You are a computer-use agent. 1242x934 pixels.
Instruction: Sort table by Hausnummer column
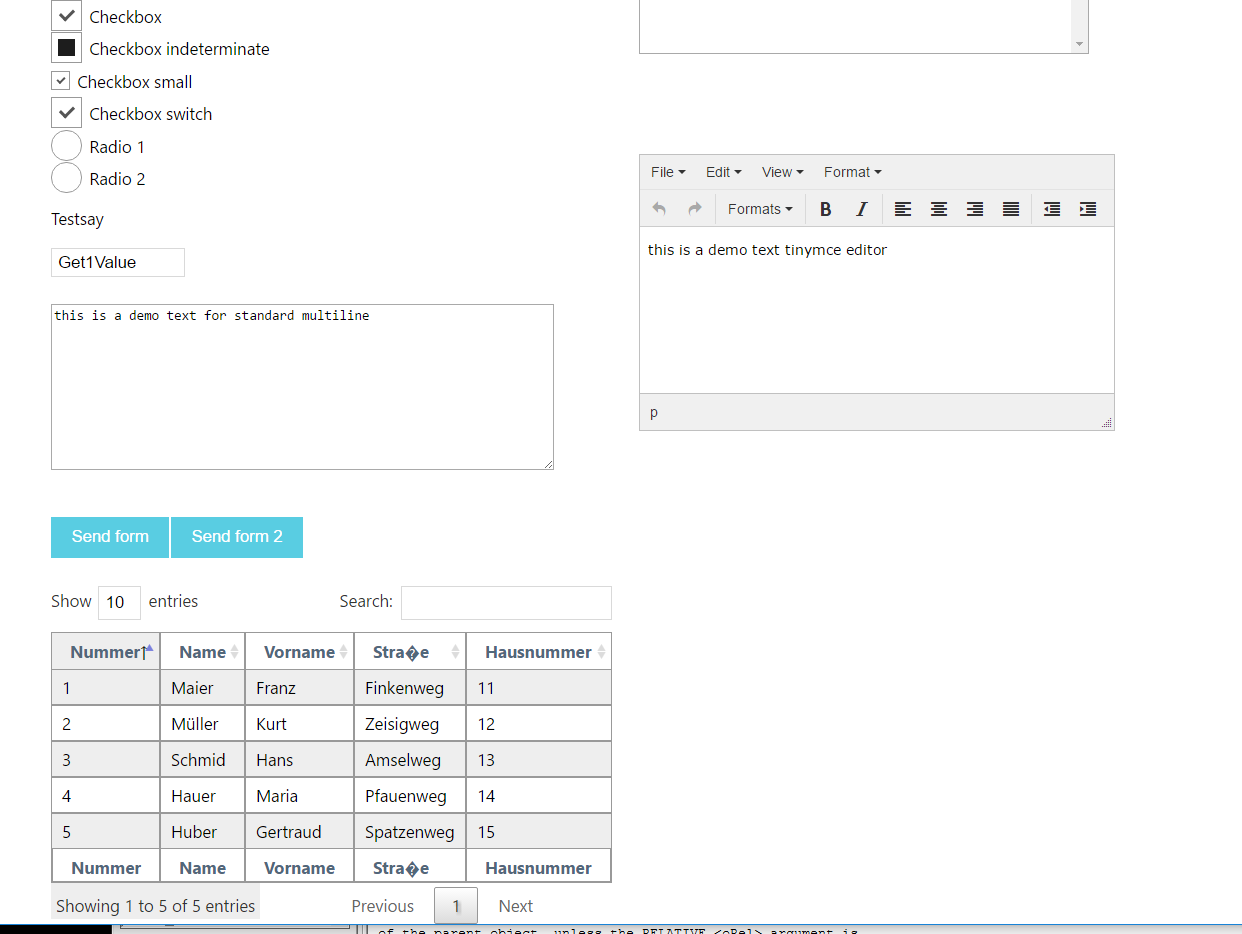coord(538,652)
